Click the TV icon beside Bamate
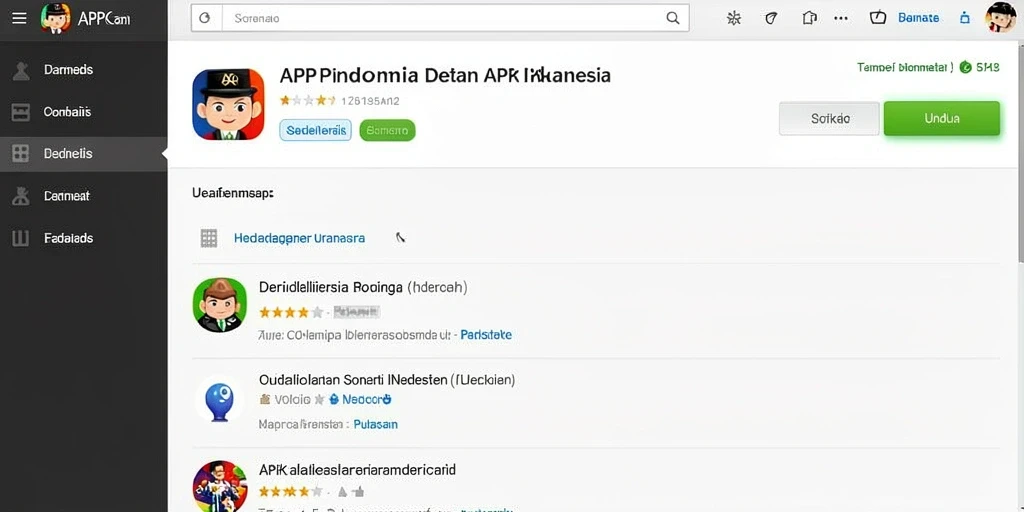The height and width of the screenshot is (512, 1024). click(878, 18)
